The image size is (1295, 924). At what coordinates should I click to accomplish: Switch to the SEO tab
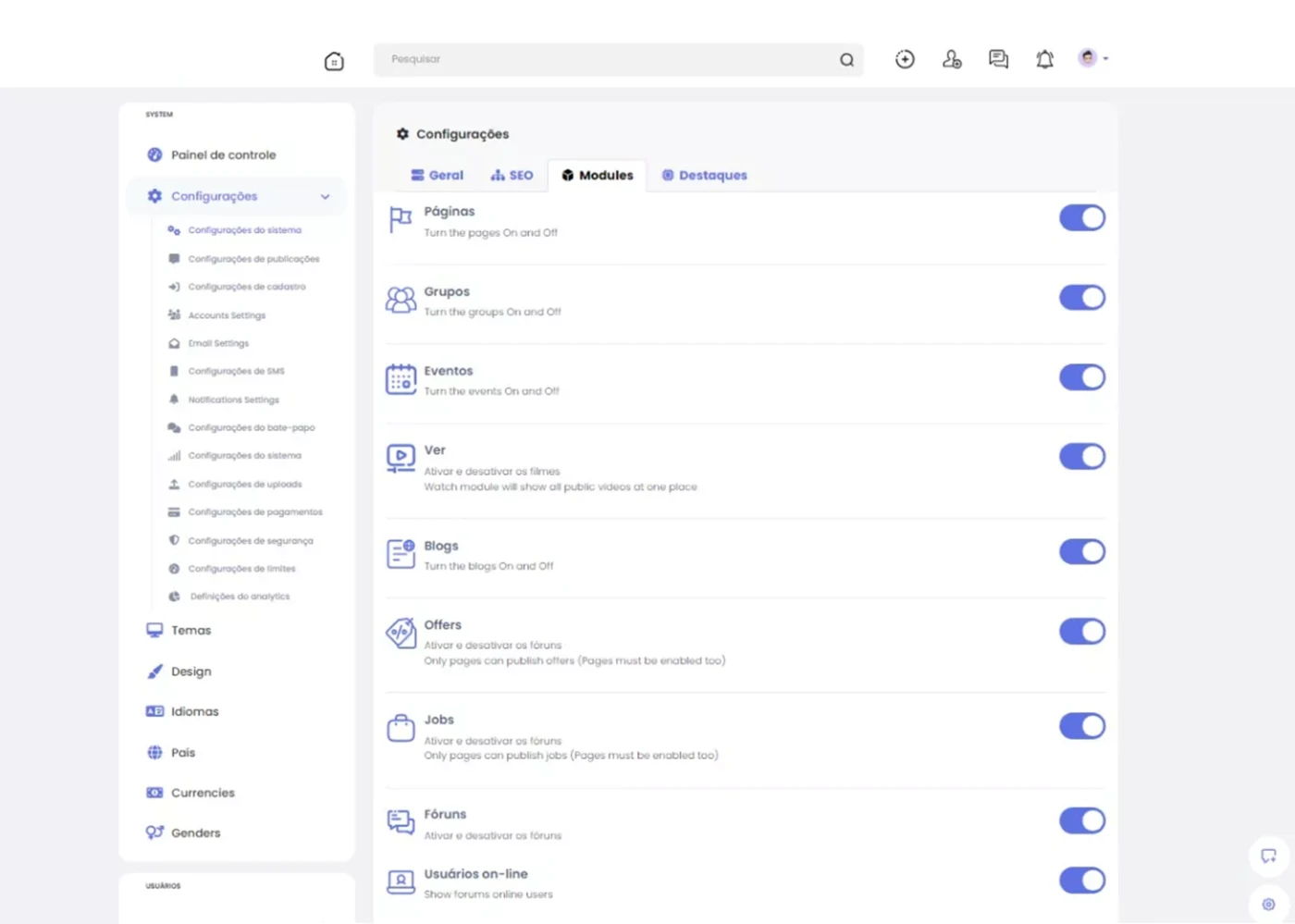512,175
